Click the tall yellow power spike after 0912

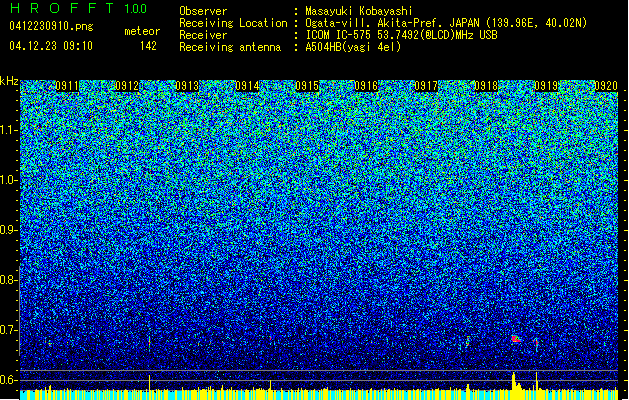(x=150, y=382)
